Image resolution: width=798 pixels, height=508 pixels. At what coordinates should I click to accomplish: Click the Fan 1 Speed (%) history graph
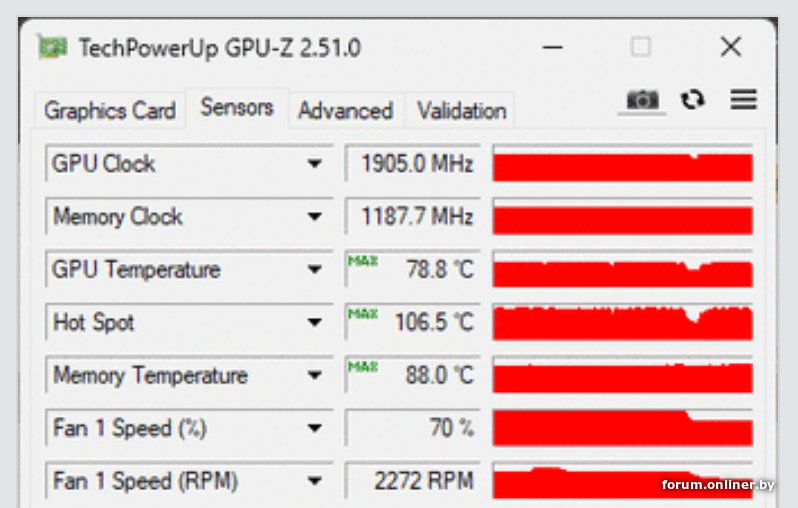click(x=623, y=428)
